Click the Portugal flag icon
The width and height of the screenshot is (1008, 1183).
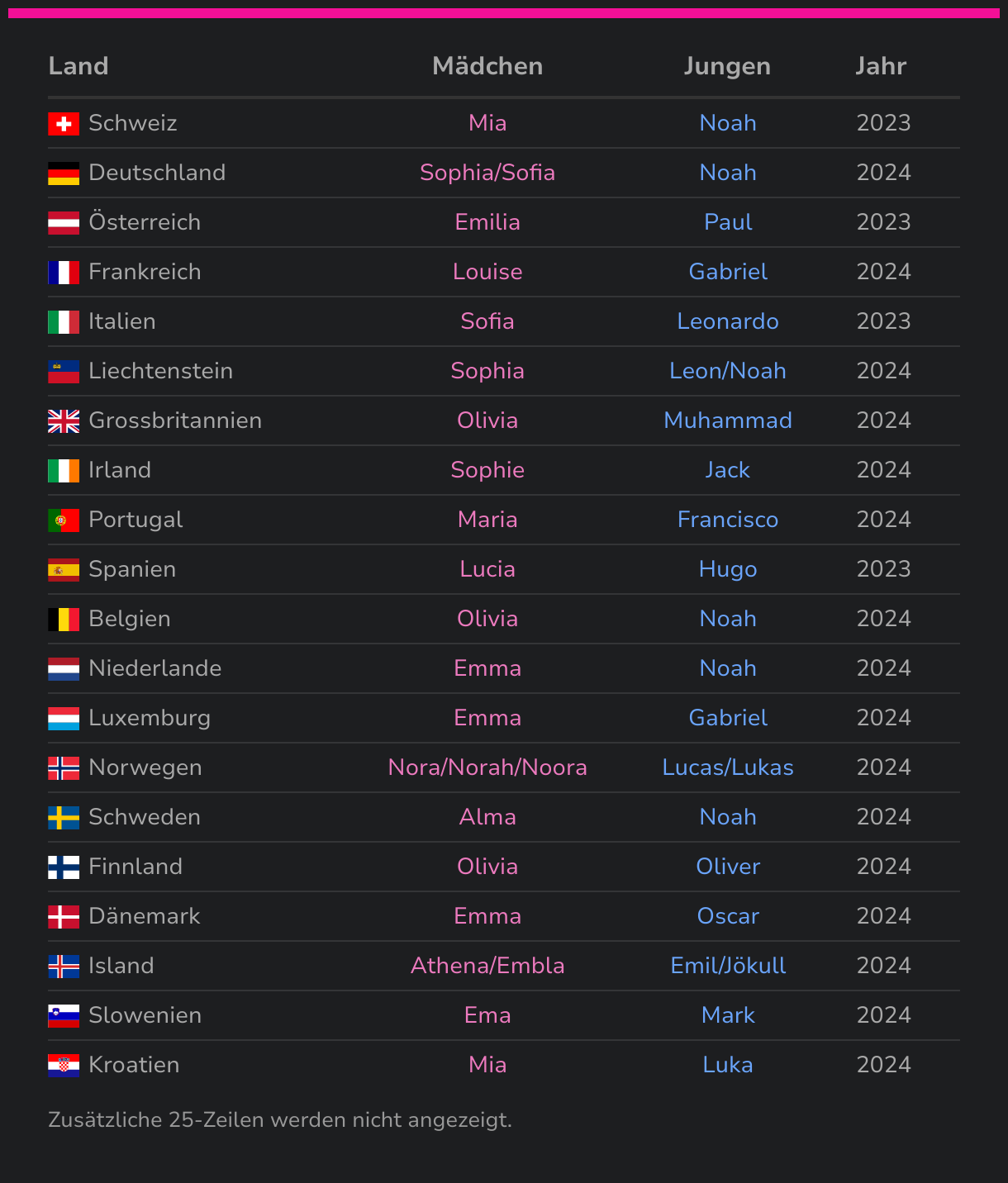(x=64, y=520)
